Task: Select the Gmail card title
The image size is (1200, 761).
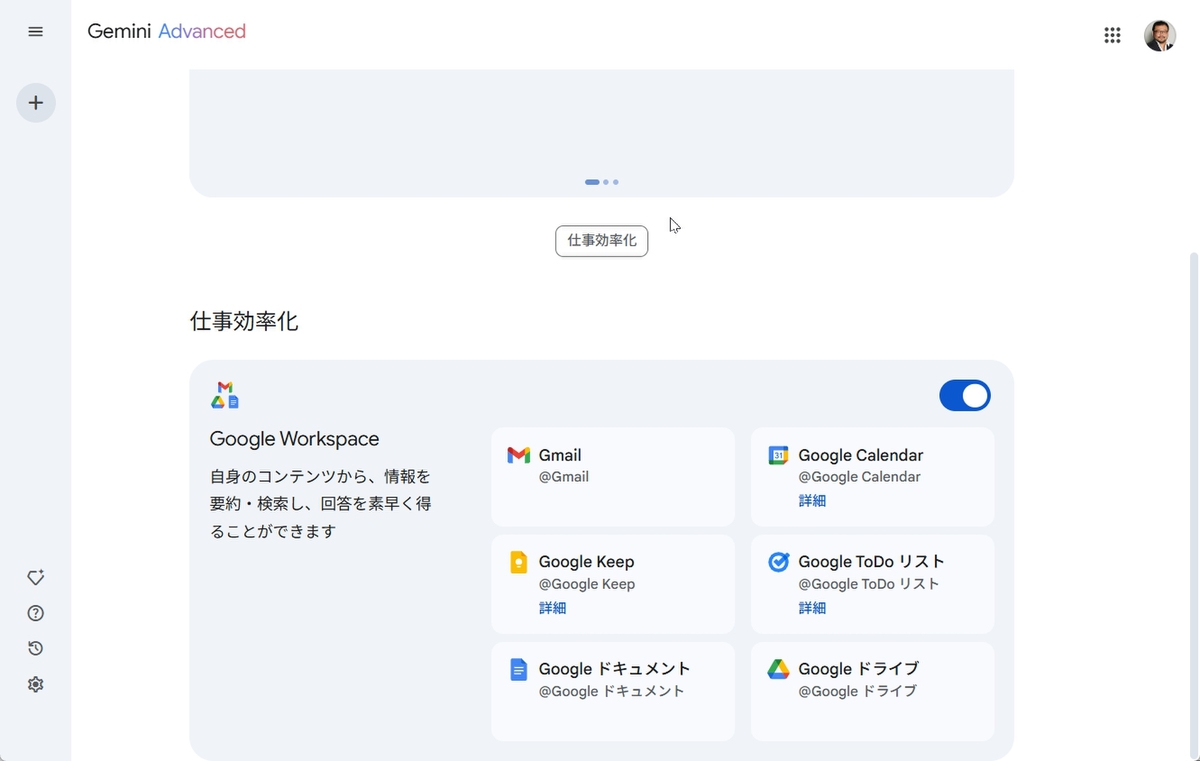Action: [560, 455]
